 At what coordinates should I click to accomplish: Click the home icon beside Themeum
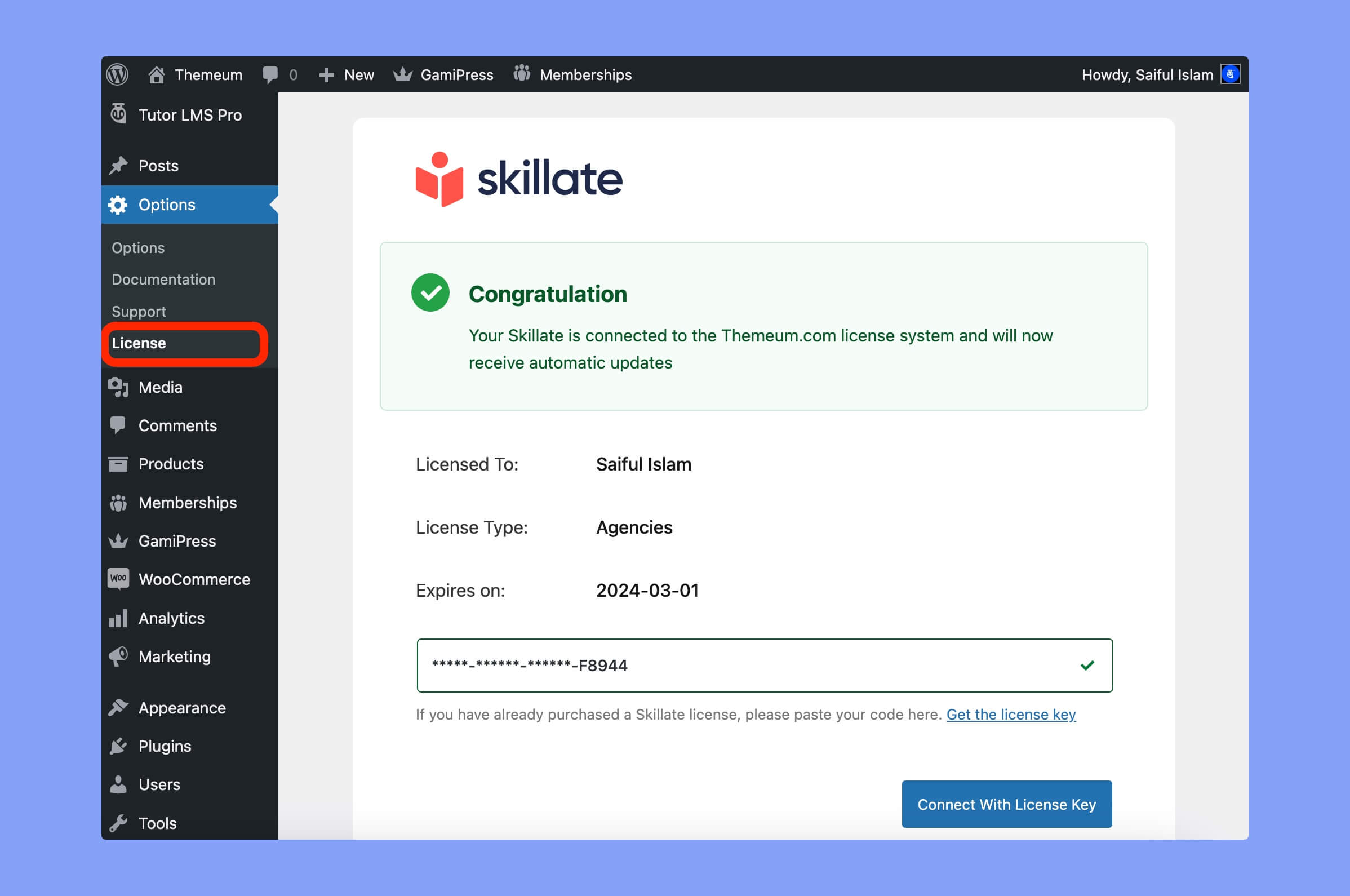click(x=157, y=75)
